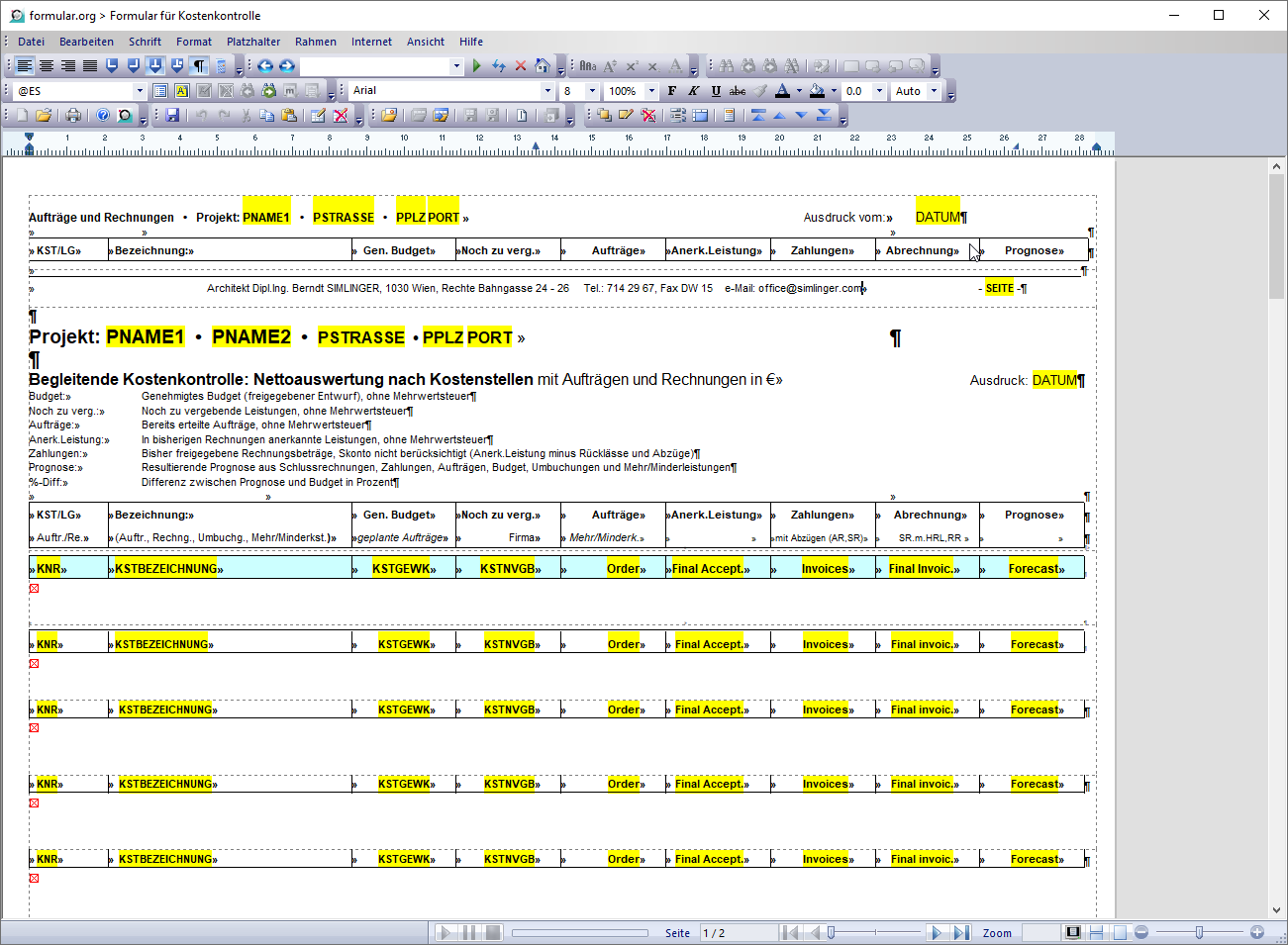Image resolution: width=1288 pixels, height=945 pixels.
Task: Toggle paragraph marks display (¶) button
Action: [199, 66]
